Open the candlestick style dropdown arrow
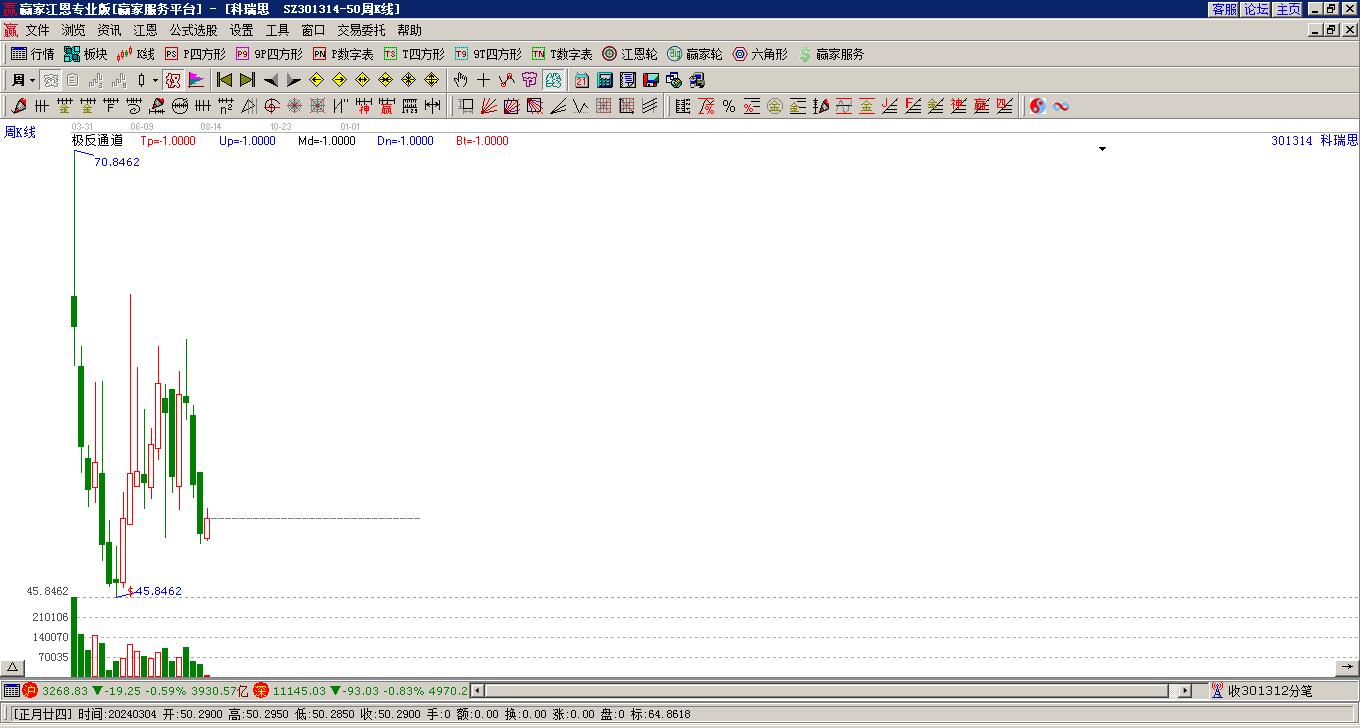1360x728 pixels. pyautogui.click(x=155, y=80)
